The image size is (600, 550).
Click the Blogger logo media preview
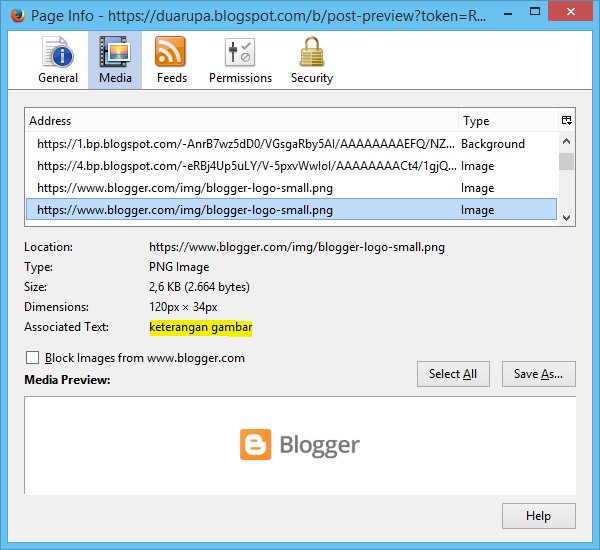coord(300,444)
